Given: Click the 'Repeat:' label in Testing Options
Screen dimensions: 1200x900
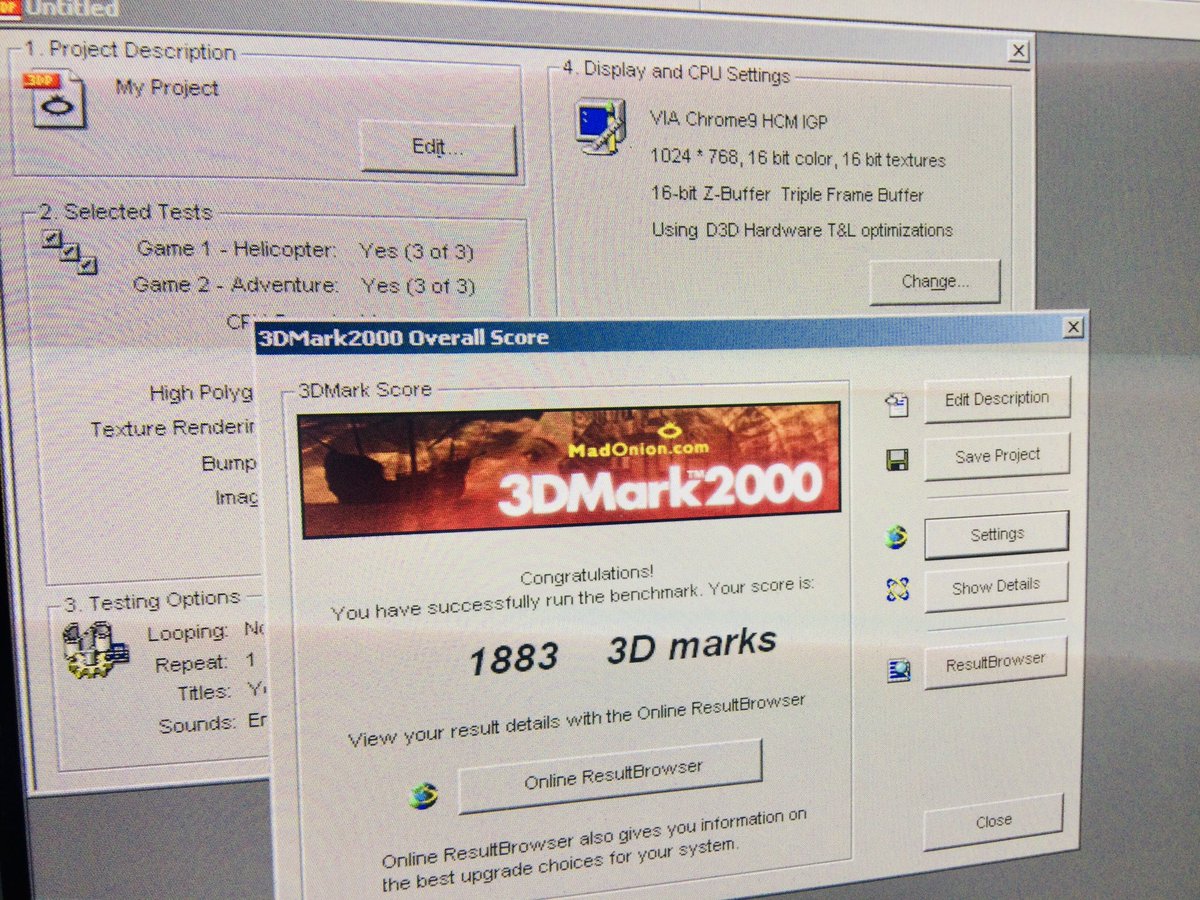Looking at the screenshot, I should click(x=191, y=663).
